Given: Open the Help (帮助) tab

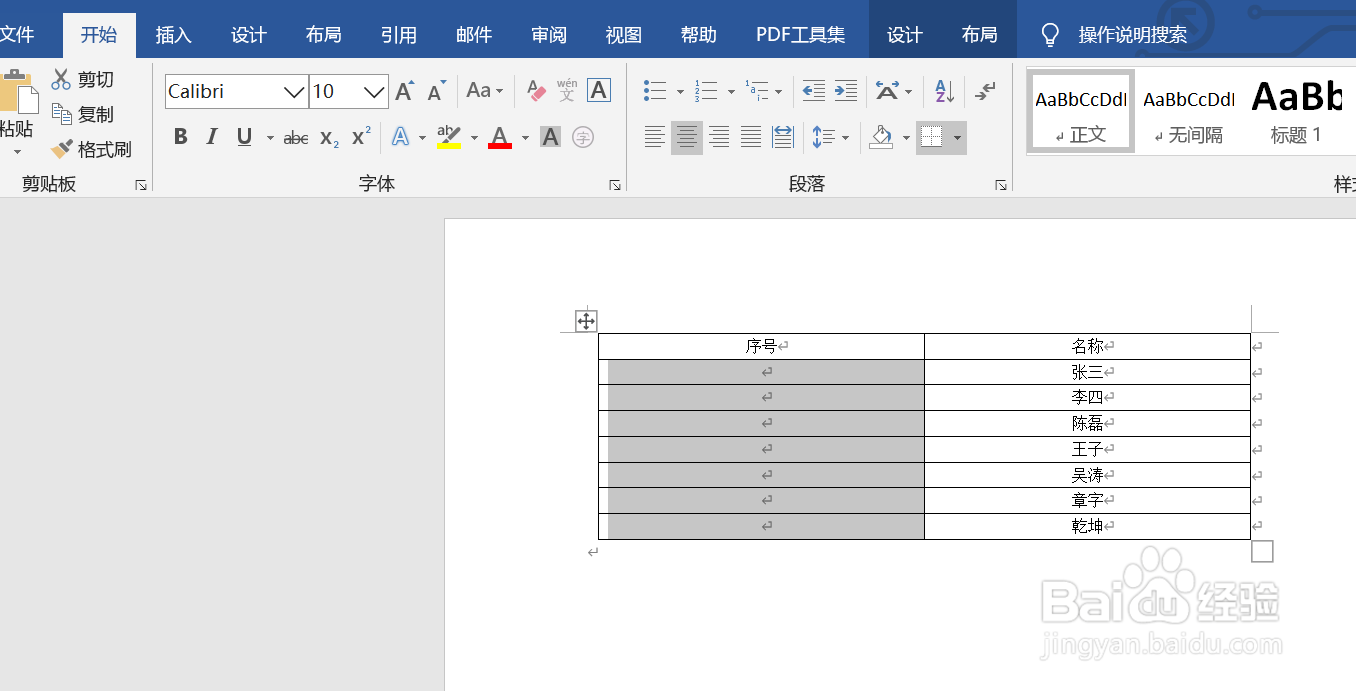Looking at the screenshot, I should click(698, 35).
